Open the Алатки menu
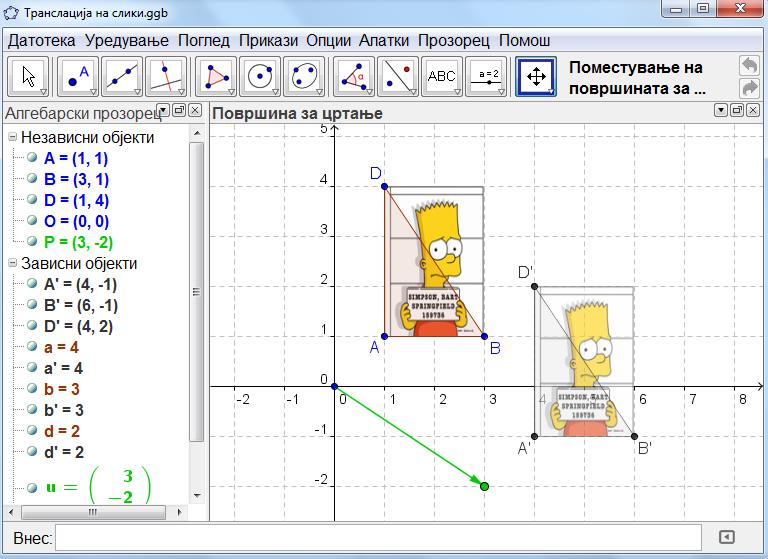 point(384,40)
